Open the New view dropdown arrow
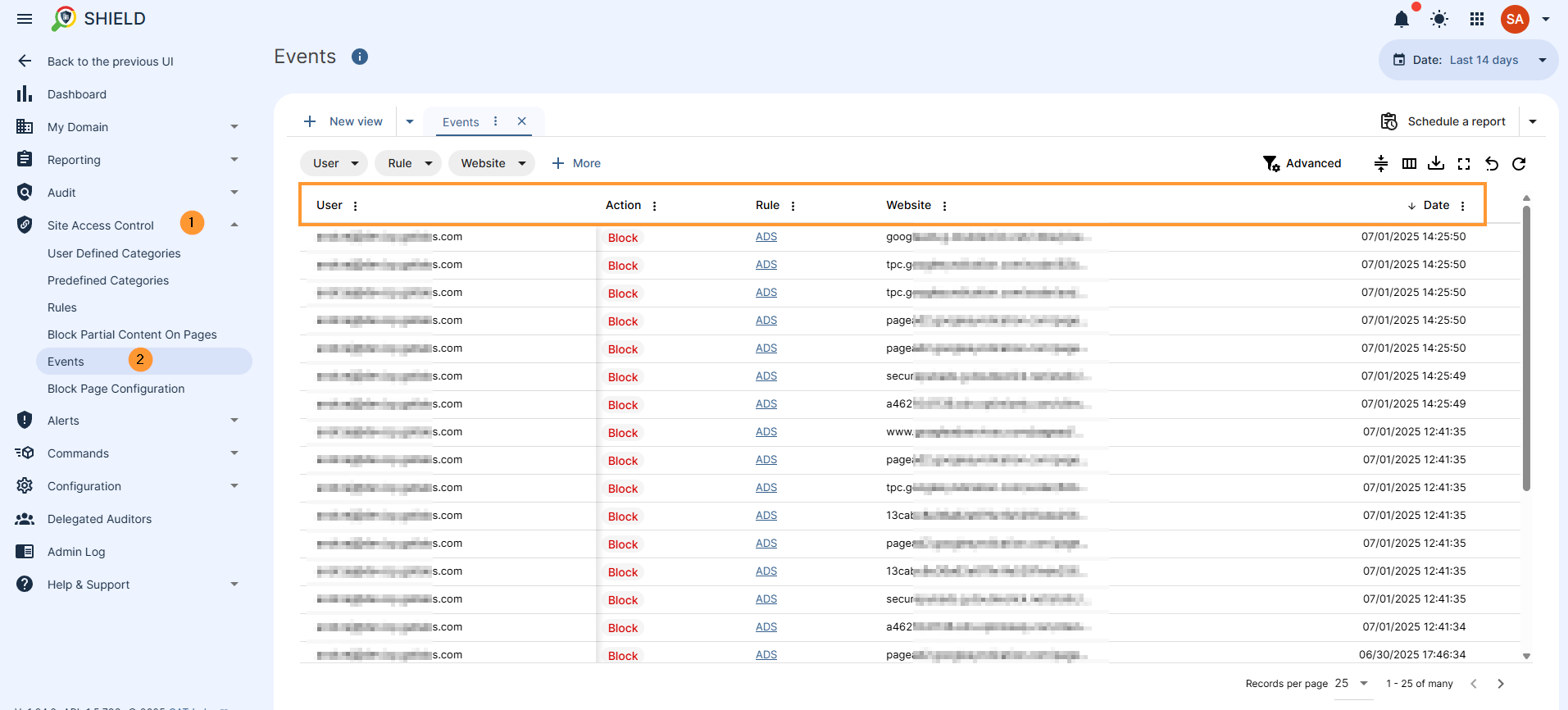This screenshot has width=1568, height=710. tap(410, 121)
